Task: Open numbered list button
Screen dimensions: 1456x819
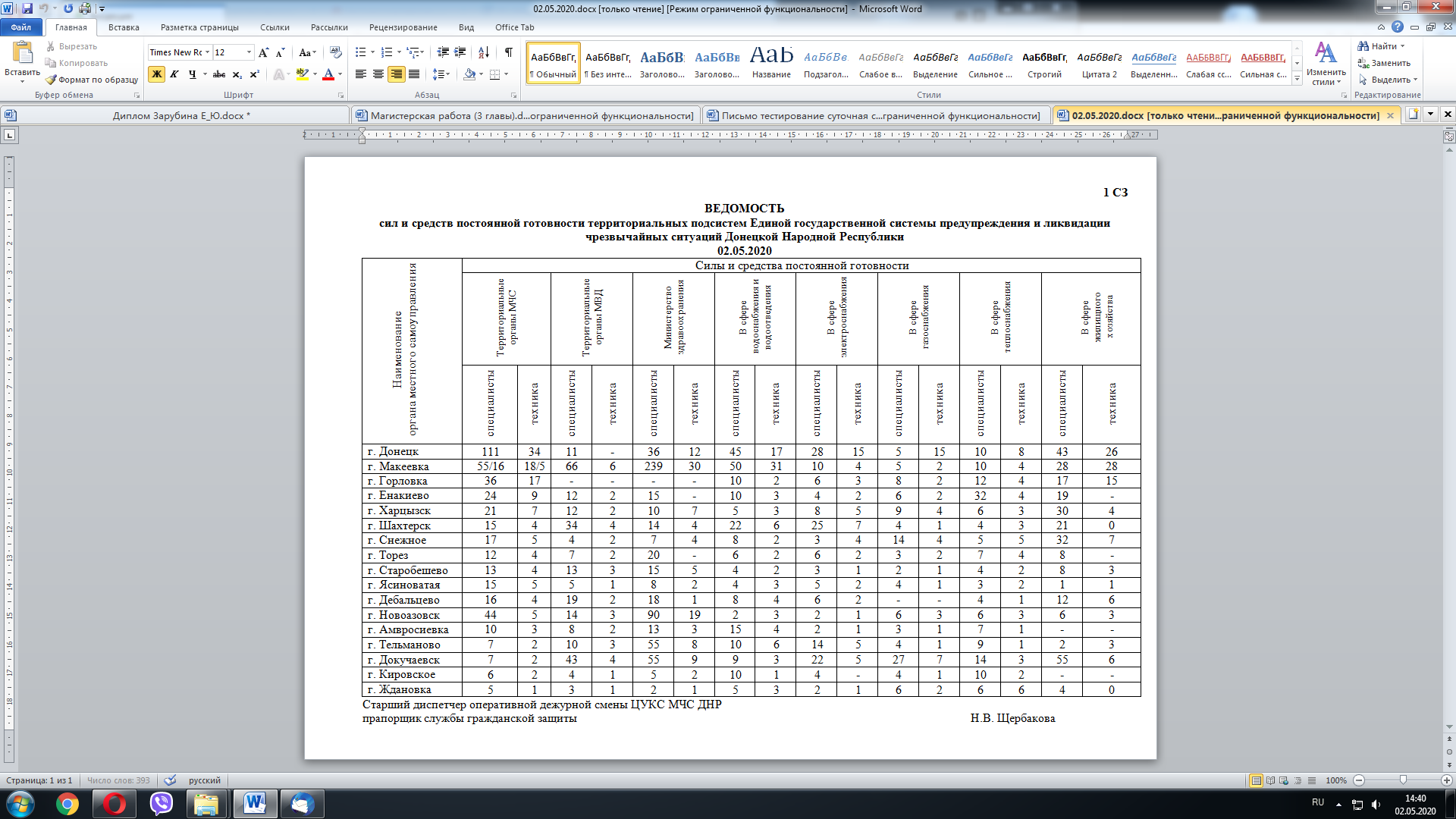Action: point(387,52)
